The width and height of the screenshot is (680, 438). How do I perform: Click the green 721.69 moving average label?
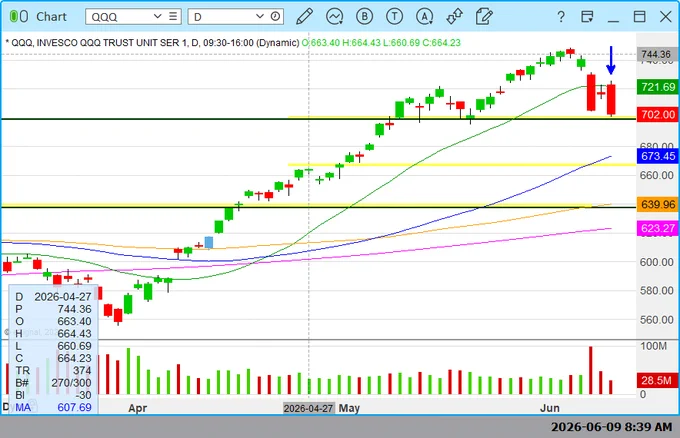658,87
